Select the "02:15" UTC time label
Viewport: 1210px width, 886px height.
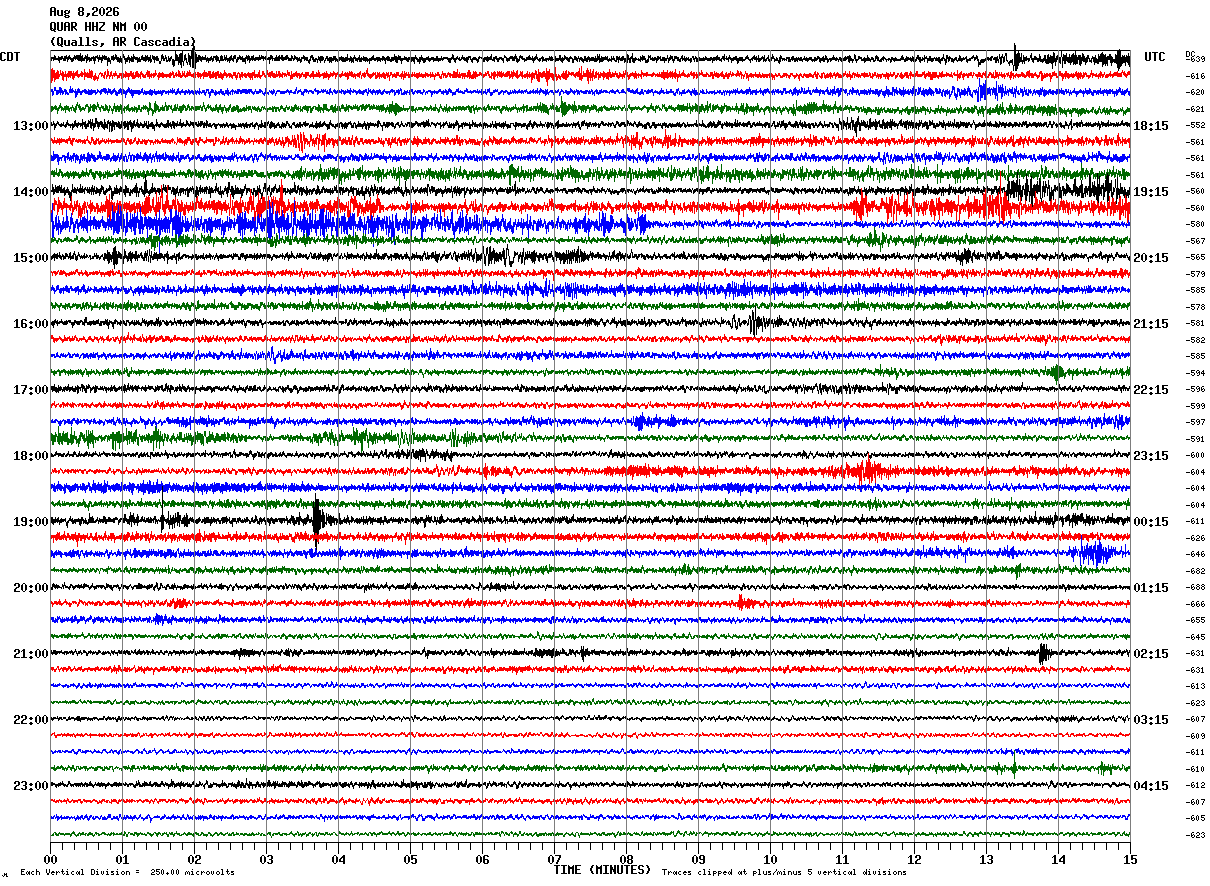1152,654
